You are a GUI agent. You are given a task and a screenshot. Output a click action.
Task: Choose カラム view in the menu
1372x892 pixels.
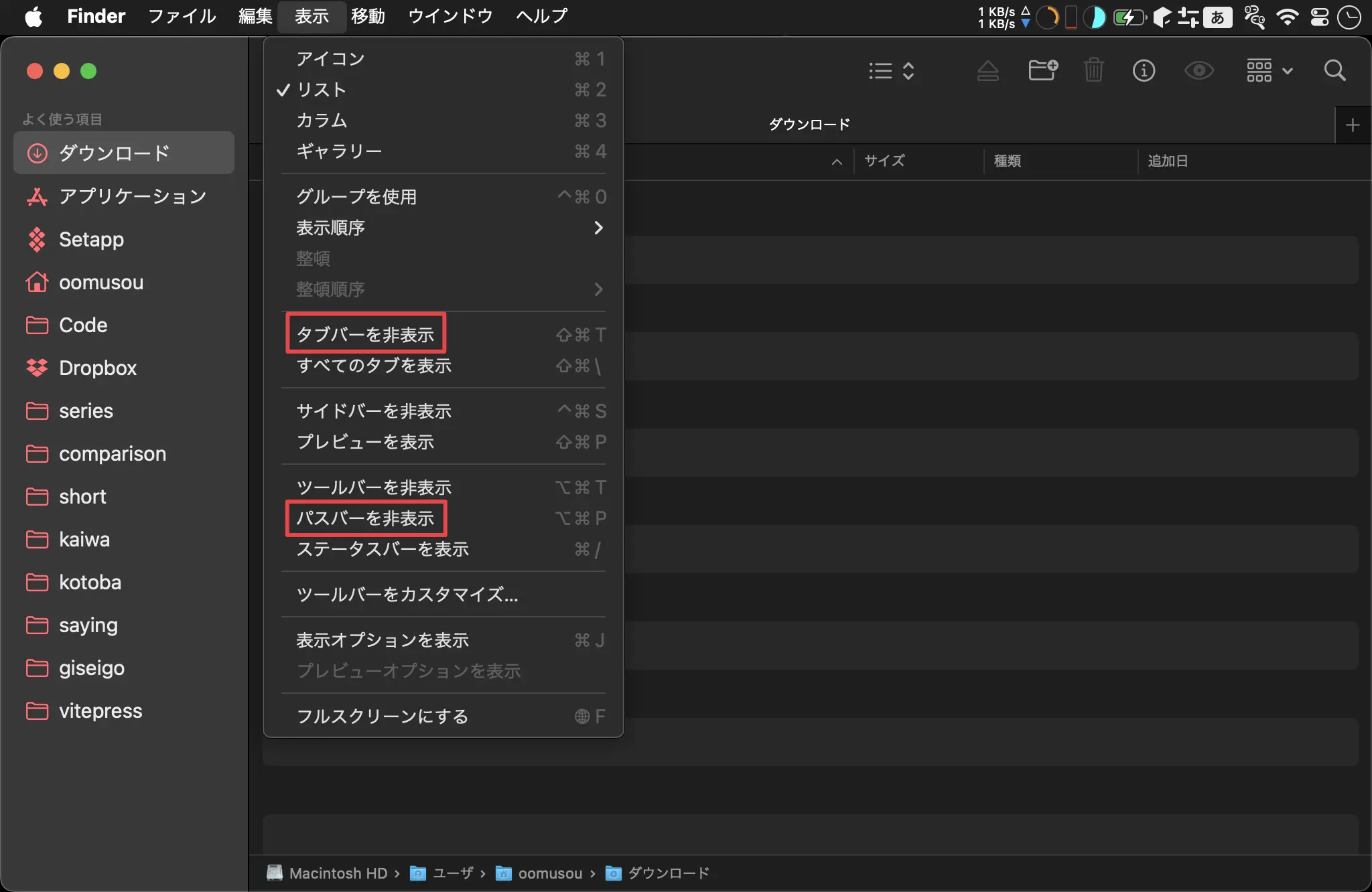click(443, 121)
